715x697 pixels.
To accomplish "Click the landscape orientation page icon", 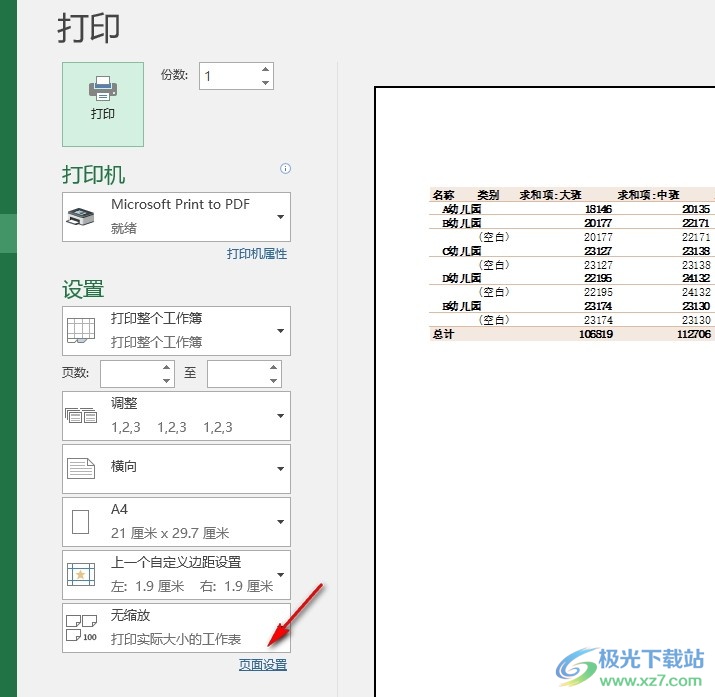I will coord(81,469).
